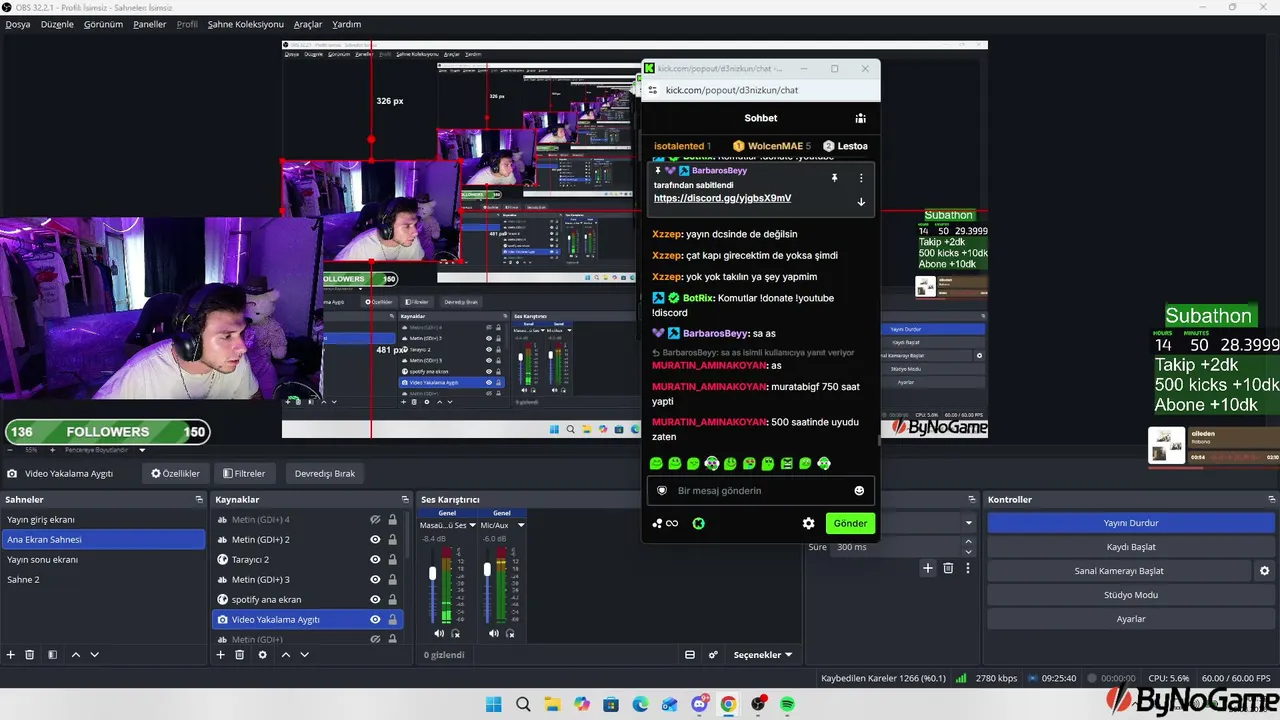Image resolution: width=1280 pixels, height=720 pixels.
Task: Open the Görünüm menu
Action: 104,24
